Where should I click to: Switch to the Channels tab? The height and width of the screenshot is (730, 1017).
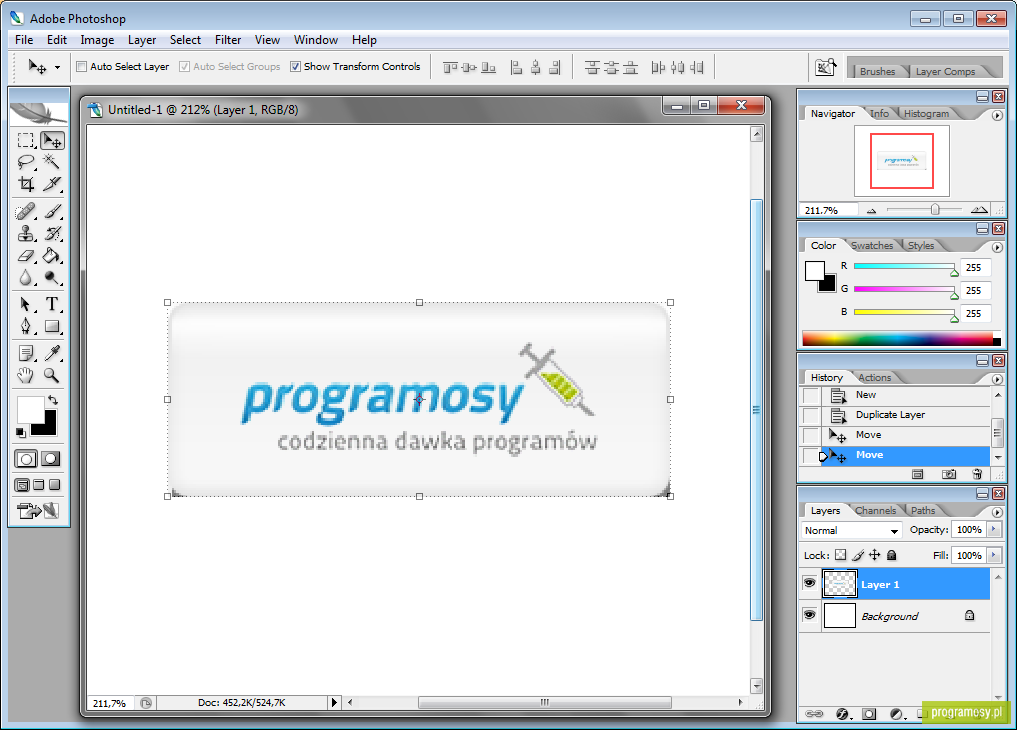[876, 511]
